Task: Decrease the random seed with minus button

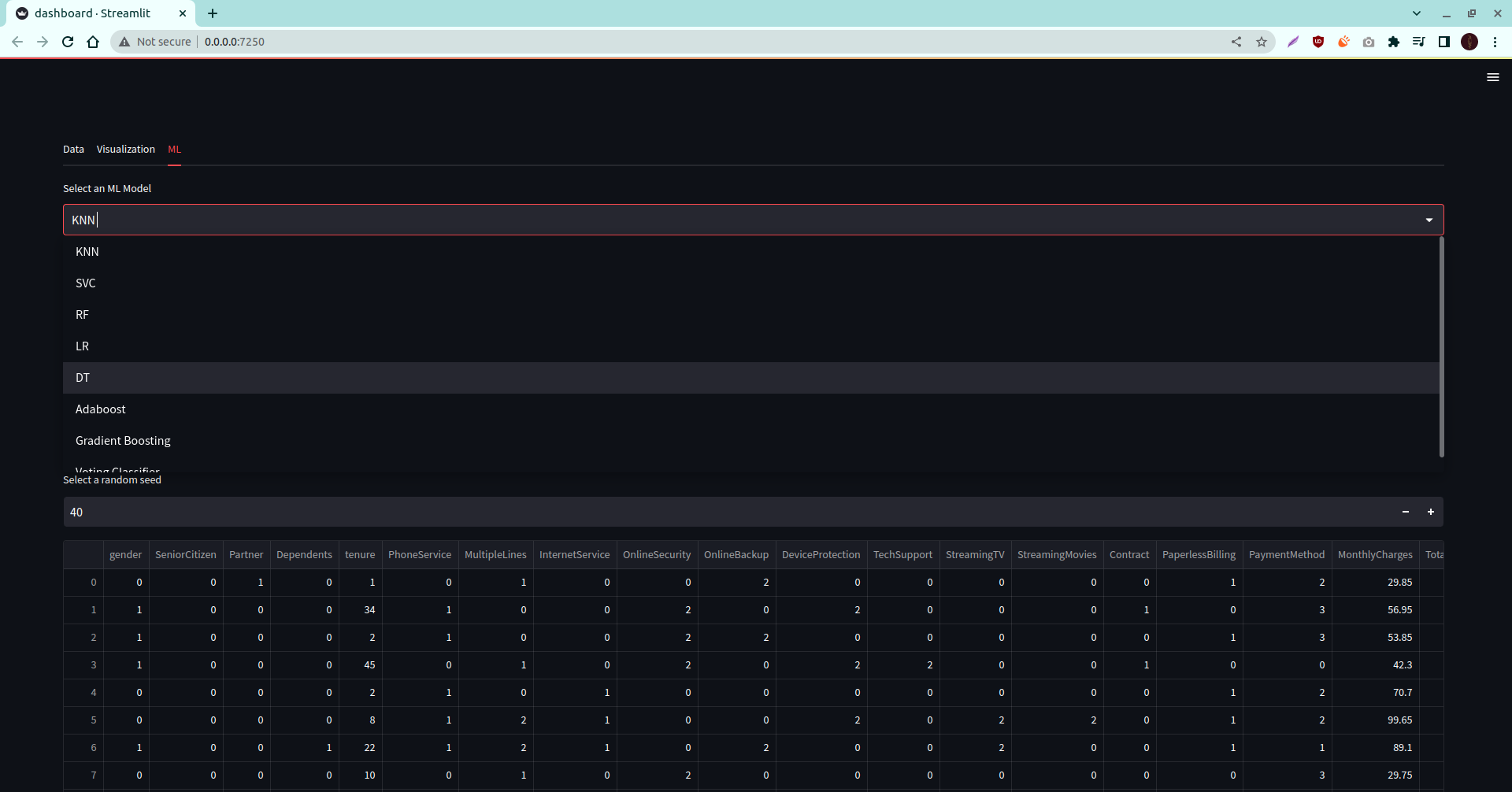Action: pyautogui.click(x=1406, y=512)
